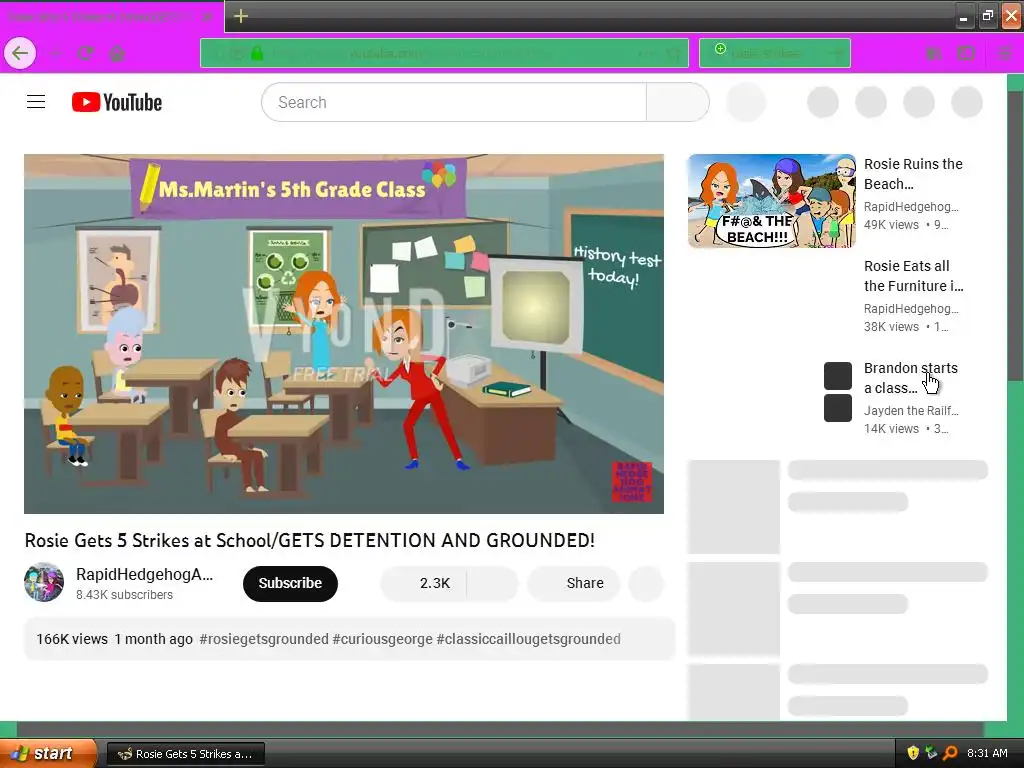This screenshot has width=1024, height=768.
Task: Click the network tray icon beside the shield
Action: [931, 753]
